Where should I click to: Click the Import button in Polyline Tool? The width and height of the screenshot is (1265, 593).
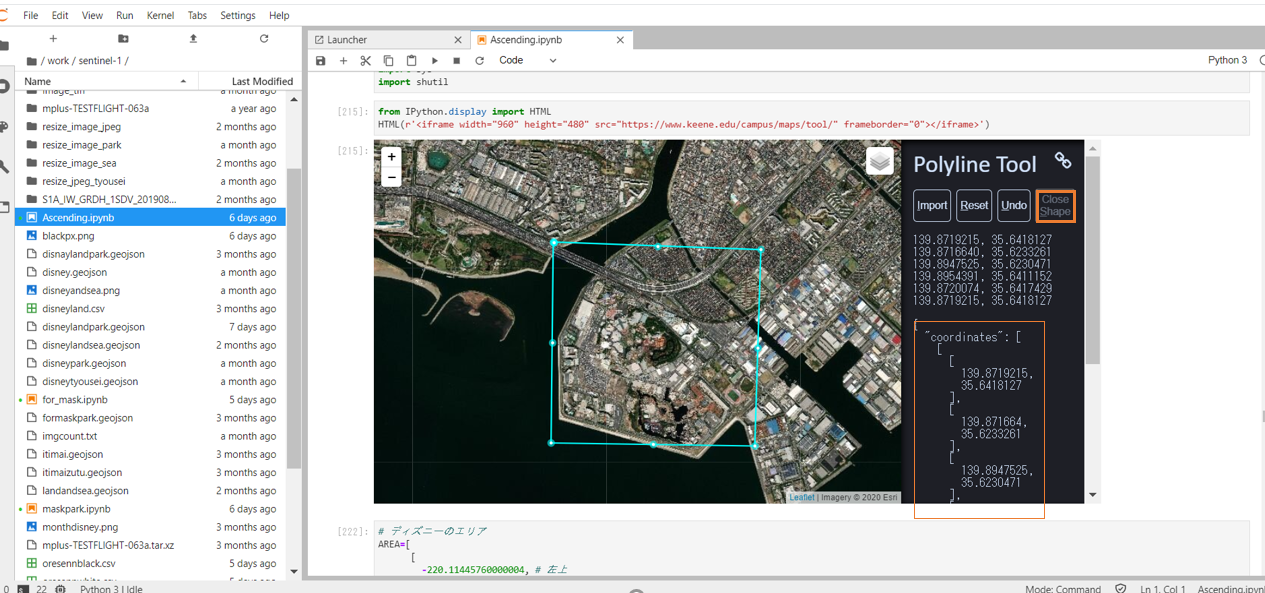click(x=932, y=205)
